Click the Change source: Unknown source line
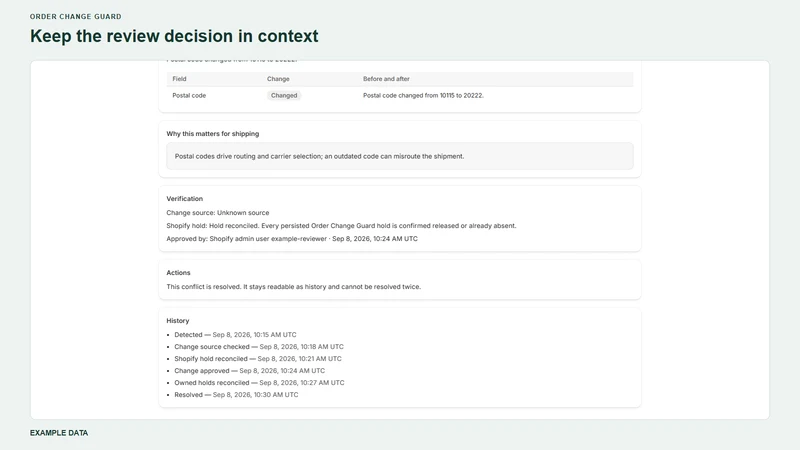 (x=218, y=213)
